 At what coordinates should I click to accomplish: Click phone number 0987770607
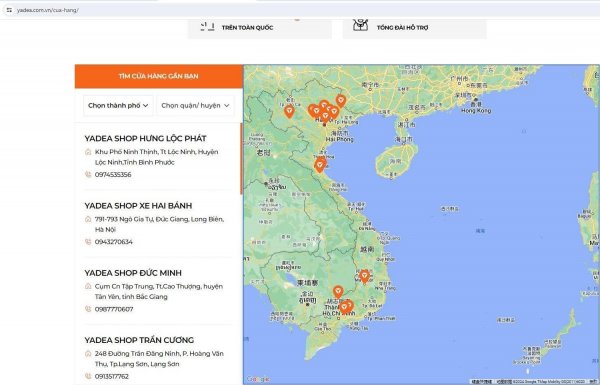coord(114,309)
